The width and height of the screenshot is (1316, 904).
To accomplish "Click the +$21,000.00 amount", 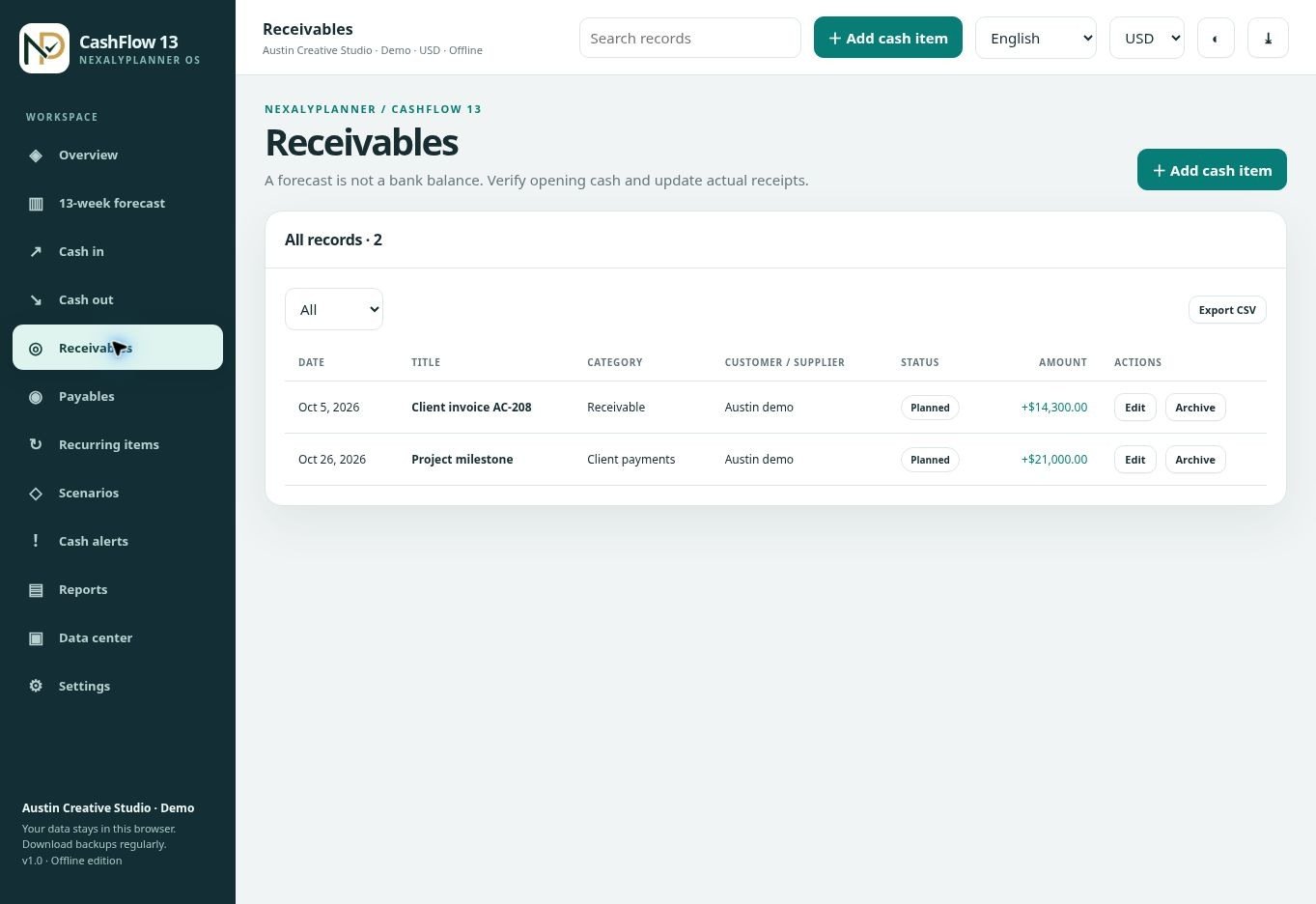I will [x=1054, y=460].
